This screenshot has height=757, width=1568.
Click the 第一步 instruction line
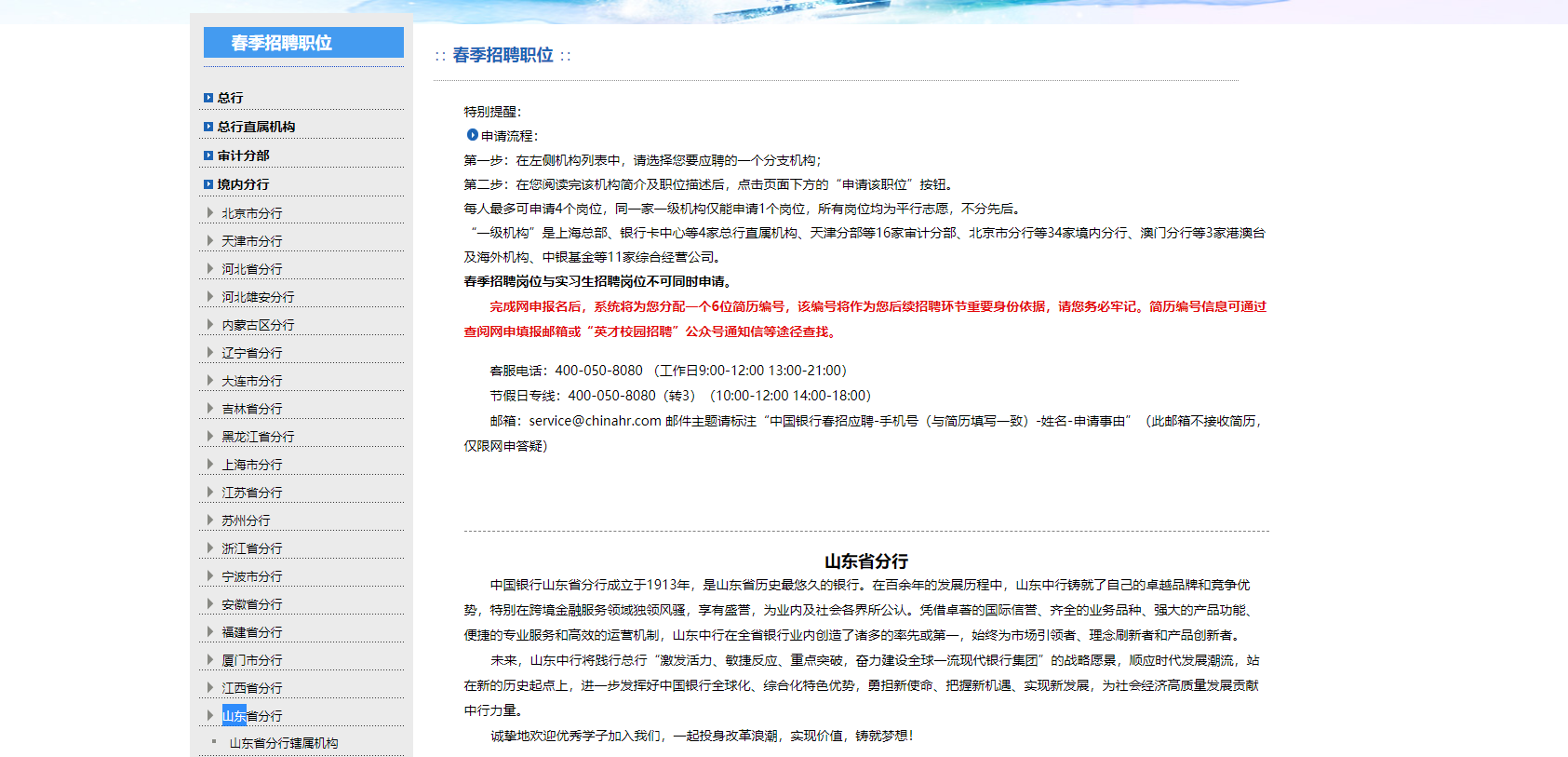tap(643, 160)
